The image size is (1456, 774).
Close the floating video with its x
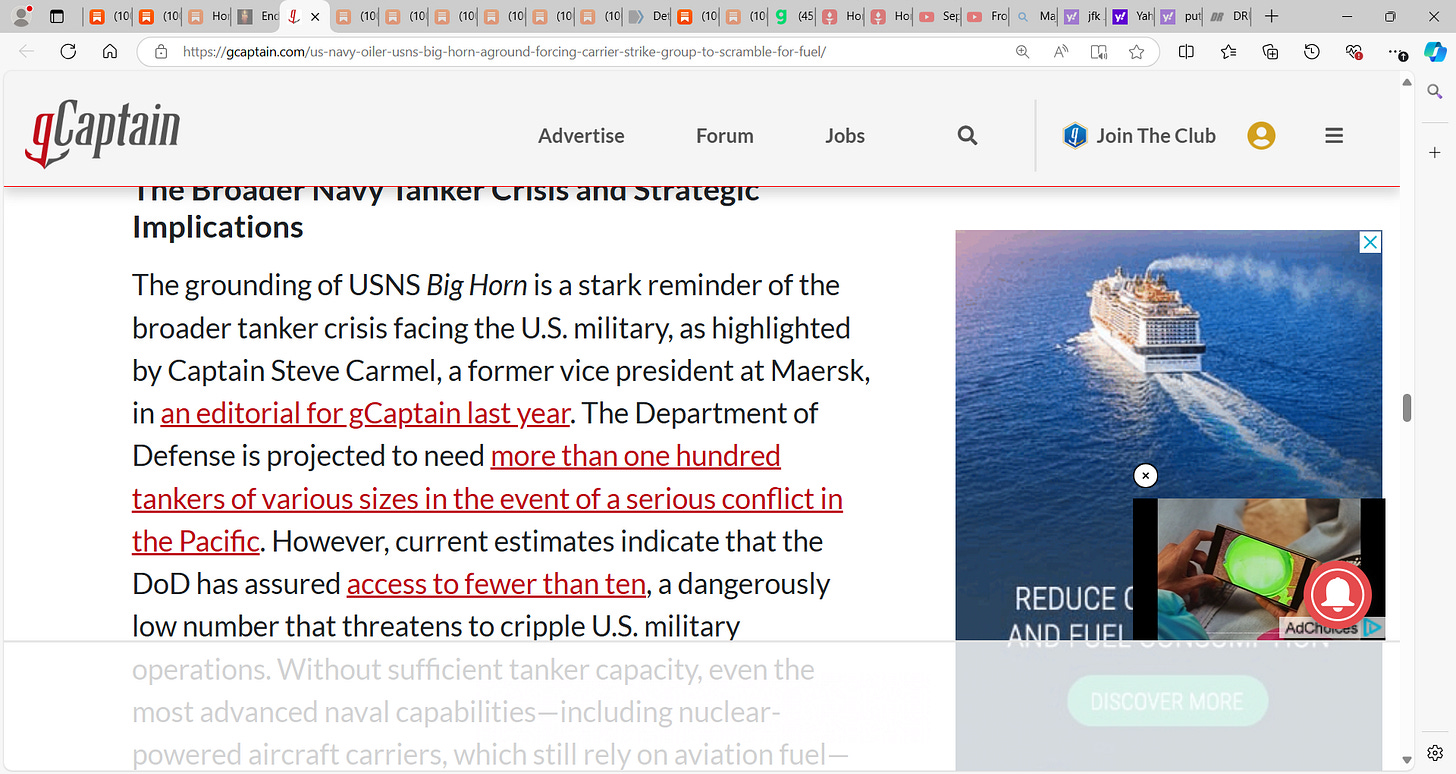(1146, 476)
